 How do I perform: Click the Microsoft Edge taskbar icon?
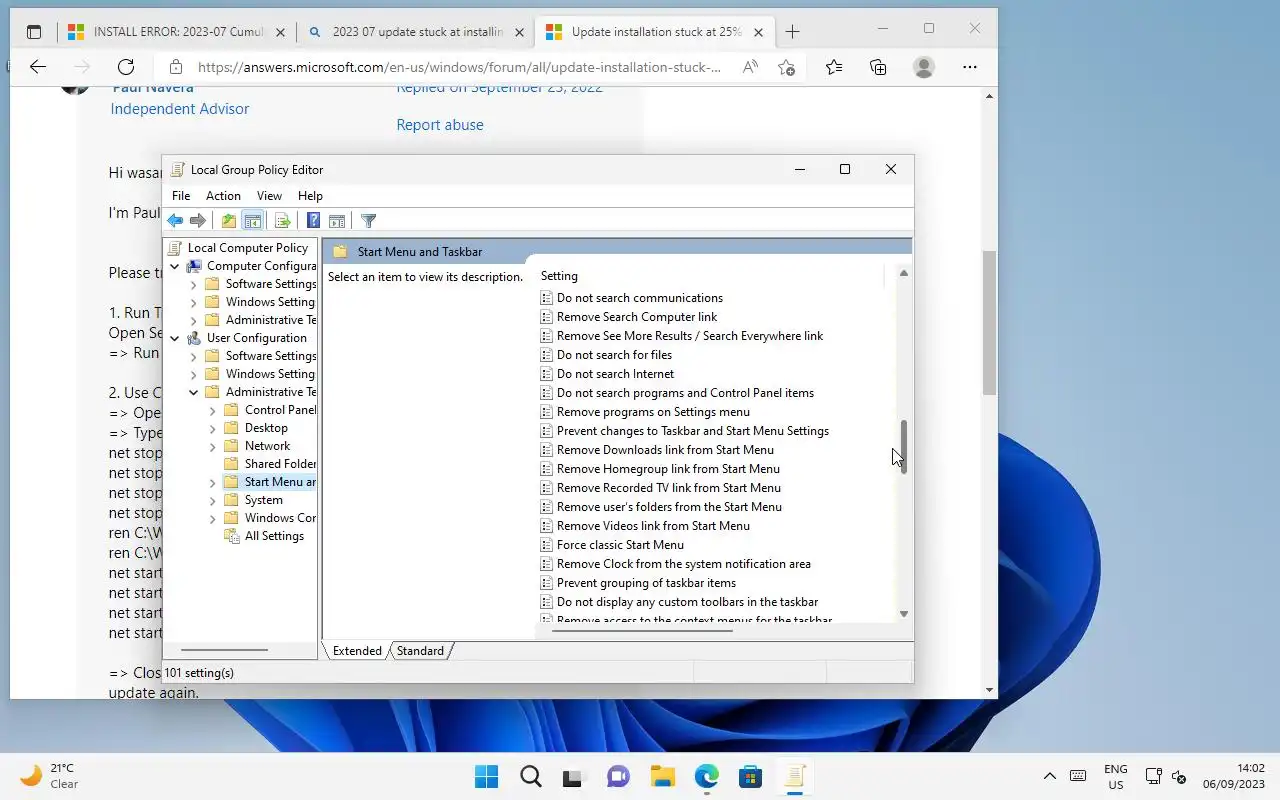706,777
